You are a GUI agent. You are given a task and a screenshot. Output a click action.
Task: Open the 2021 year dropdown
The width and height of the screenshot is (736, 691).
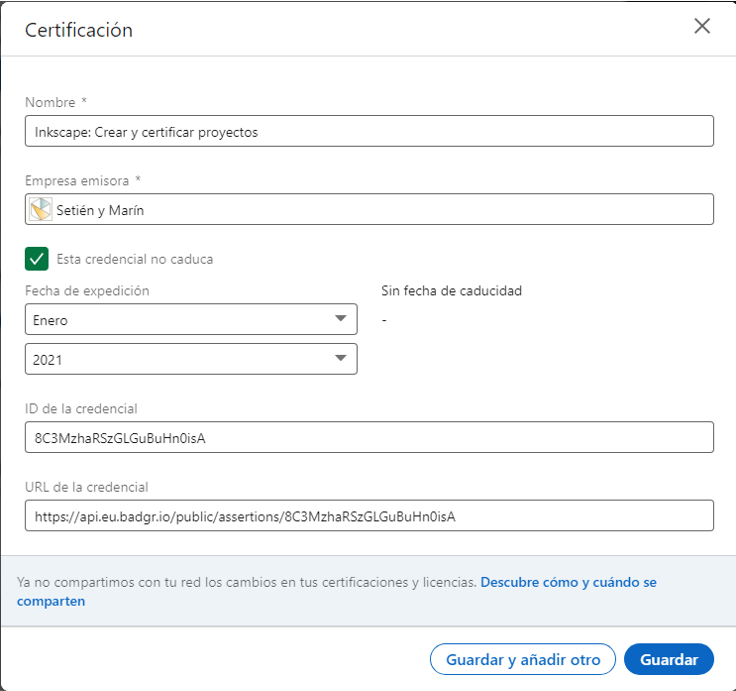[x=191, y=359]
